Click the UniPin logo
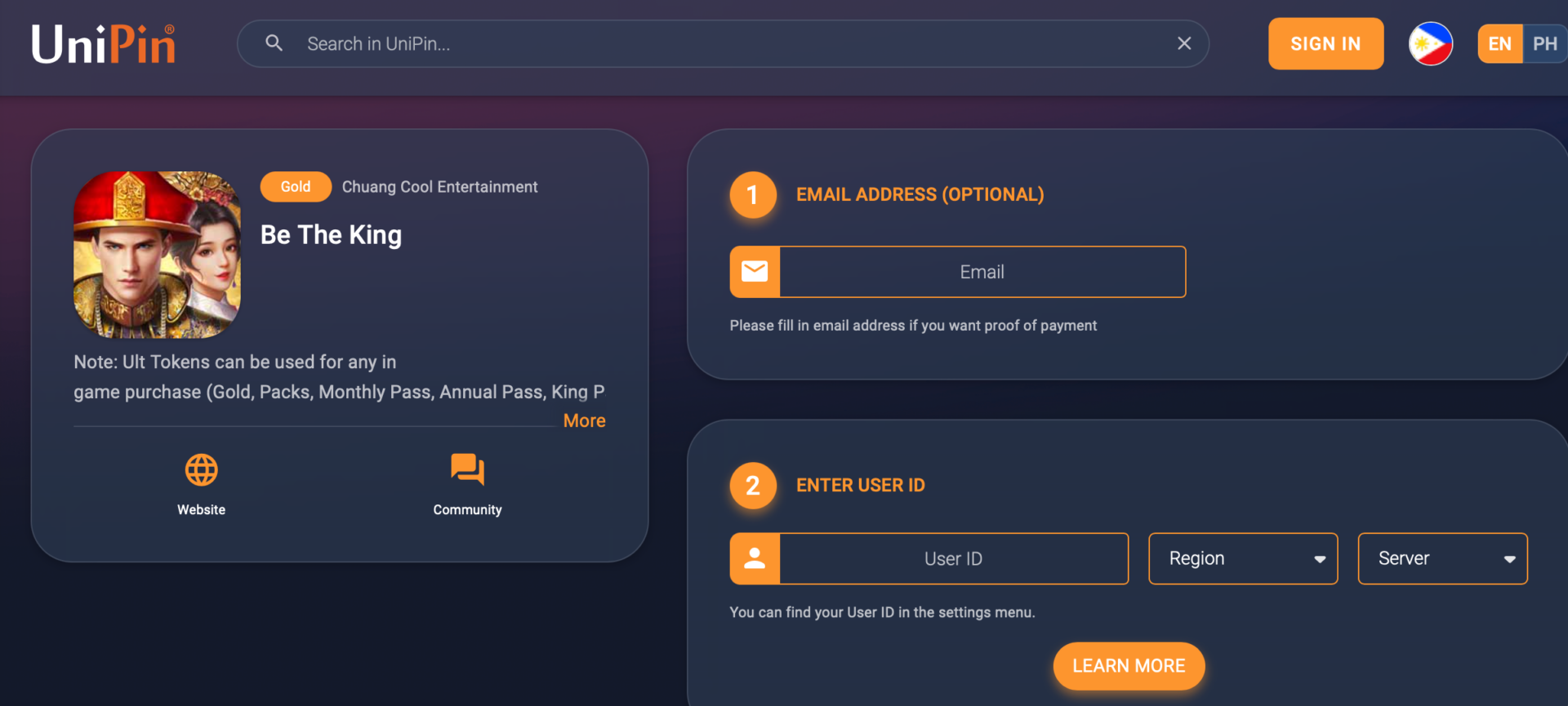The height and width of the screenshot is (706, 1568). (x=104, y=44)
